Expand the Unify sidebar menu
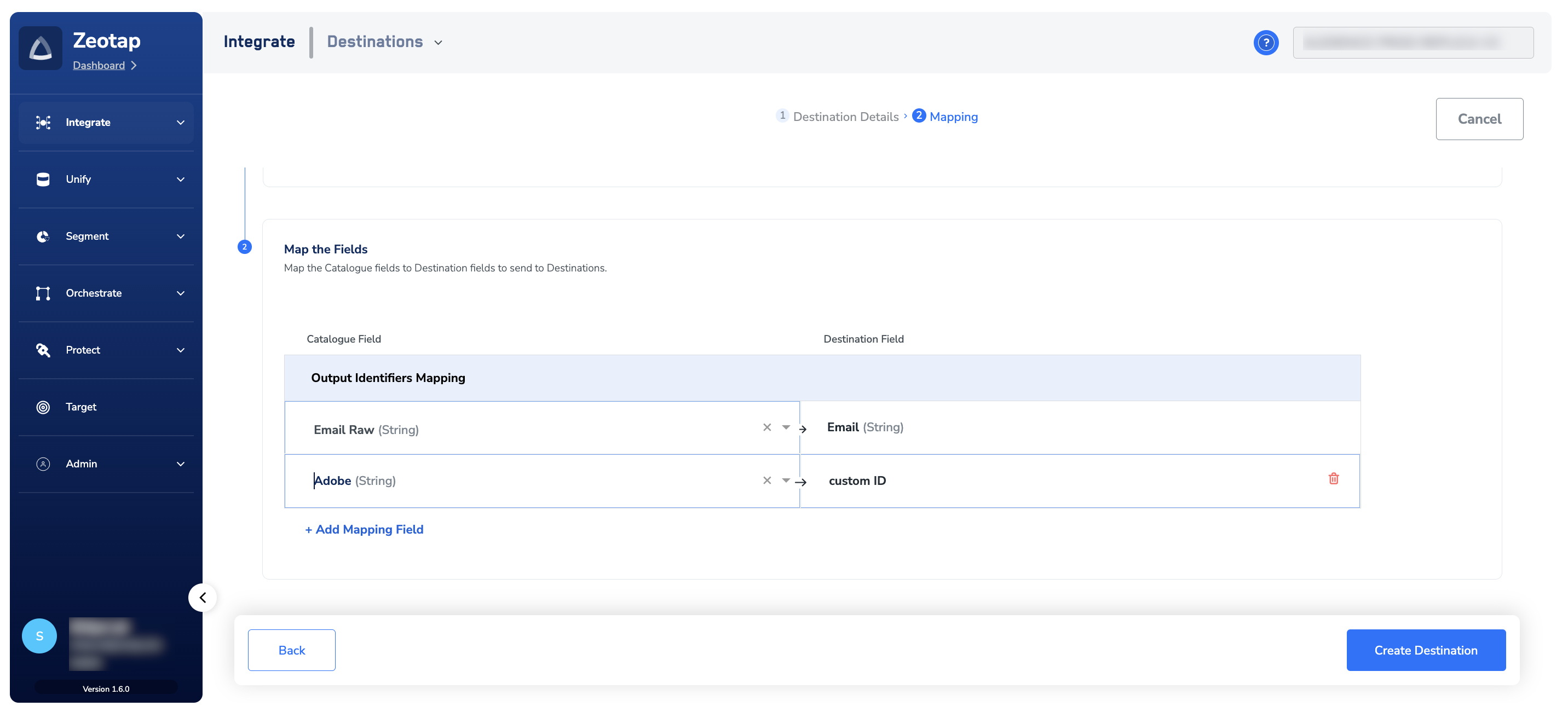The image size is (1568, 706). click(x=180, y=179)
